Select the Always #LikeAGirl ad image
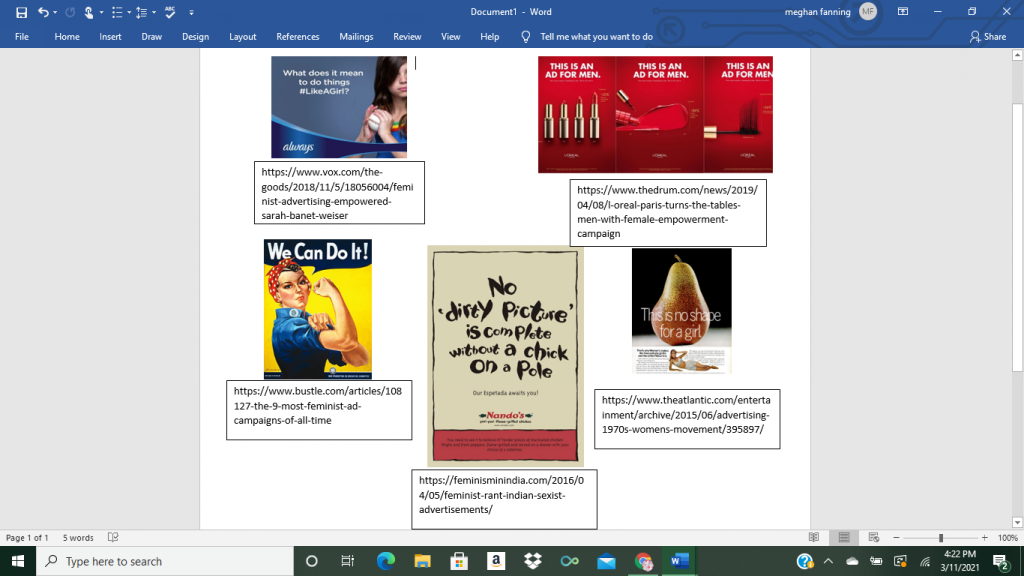Screen dimensions: 1024x576 [339, 106]
